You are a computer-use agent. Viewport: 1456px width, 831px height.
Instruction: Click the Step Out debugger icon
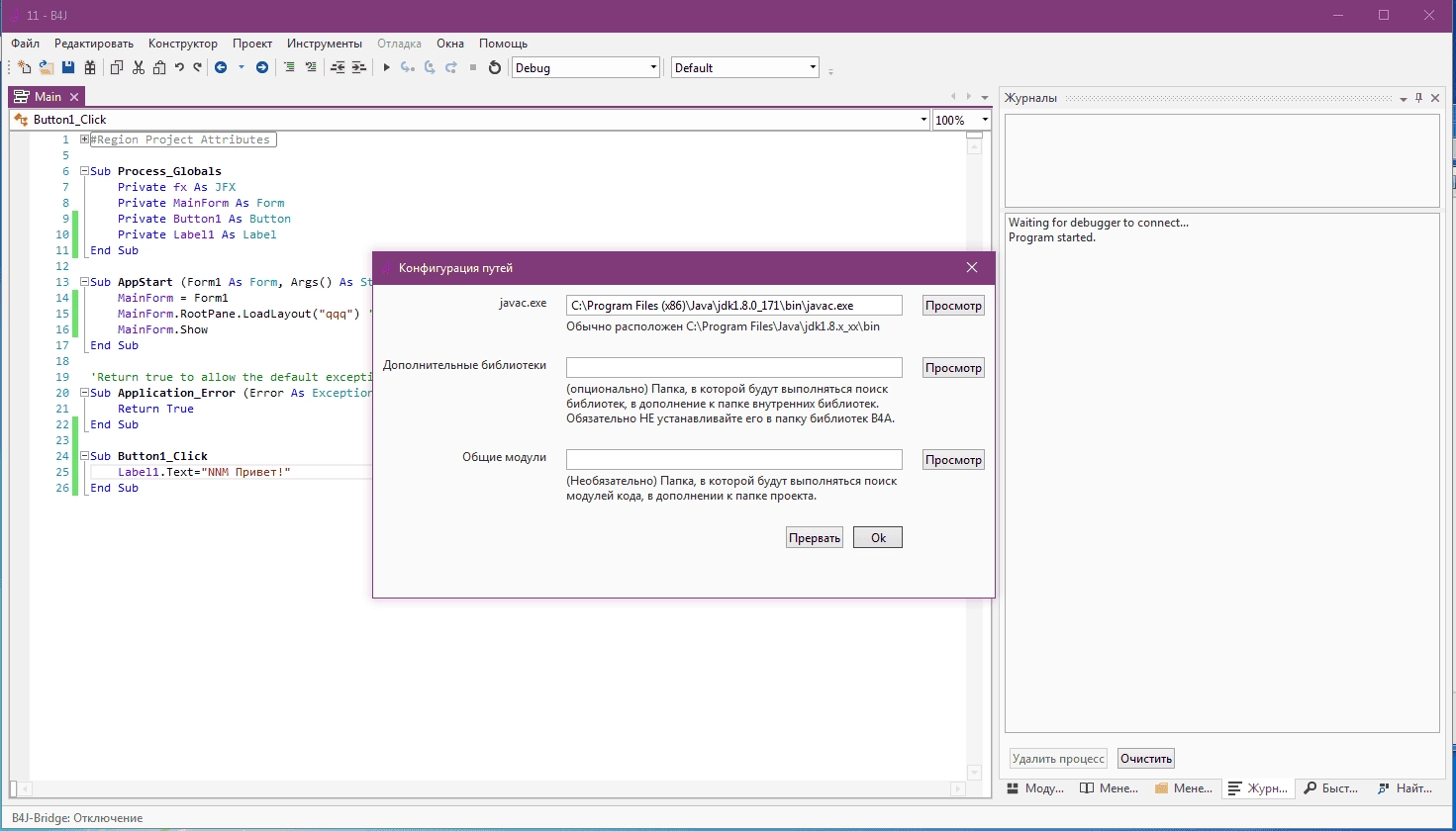[x=451, y=67]
